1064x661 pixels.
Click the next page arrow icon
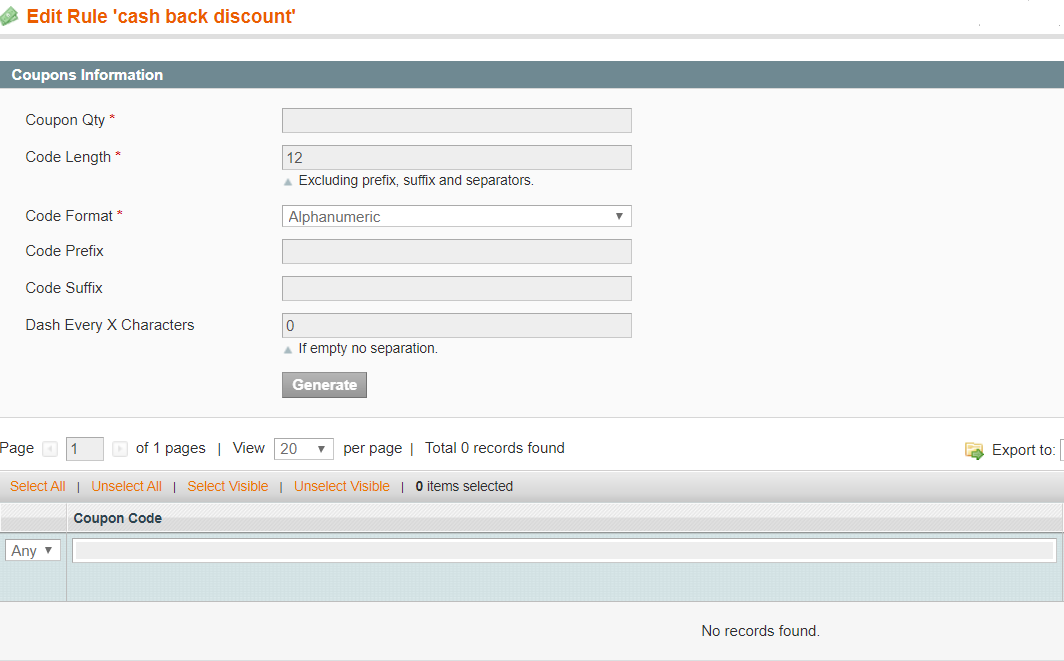coord(120,449)
